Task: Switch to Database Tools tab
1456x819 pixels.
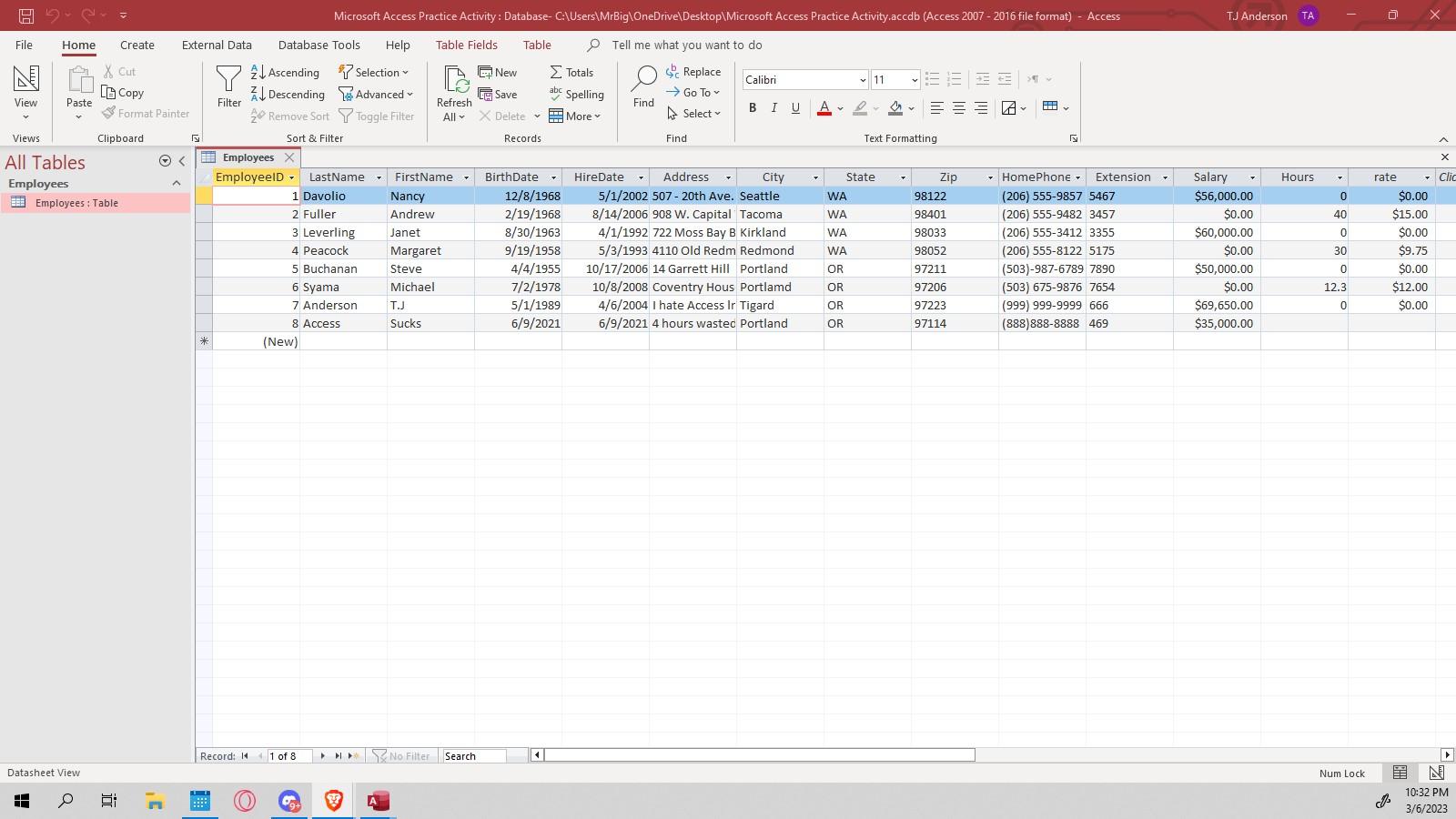Action: coord(319,45)
